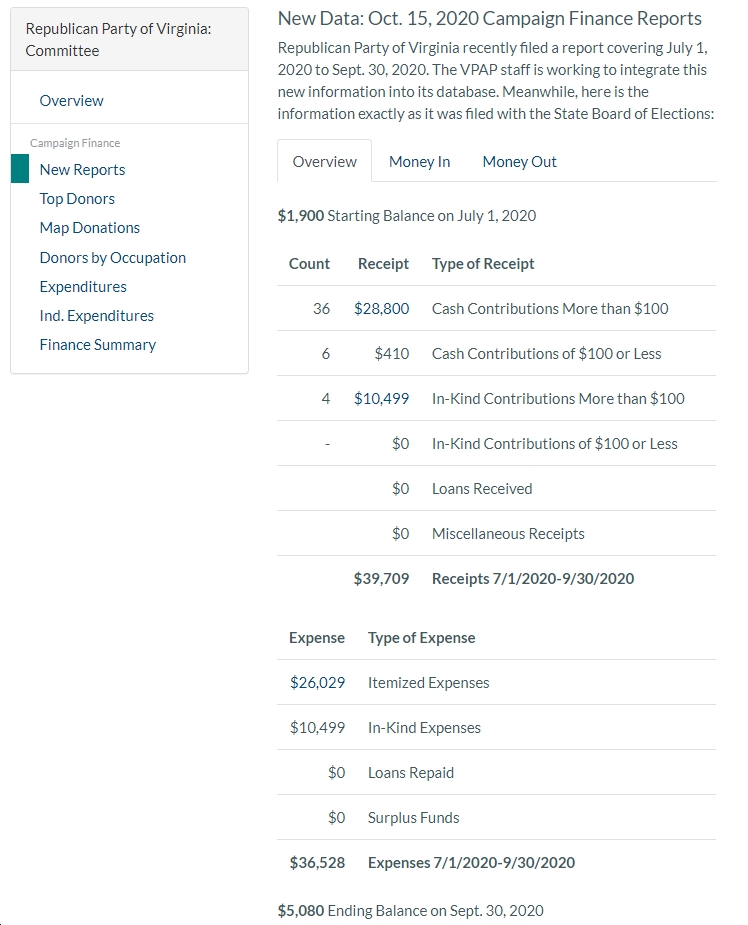Click the $10,499 In-Kind Expenses amount
The height and width of the screenshot is (925, 748).
click(317, 727)
